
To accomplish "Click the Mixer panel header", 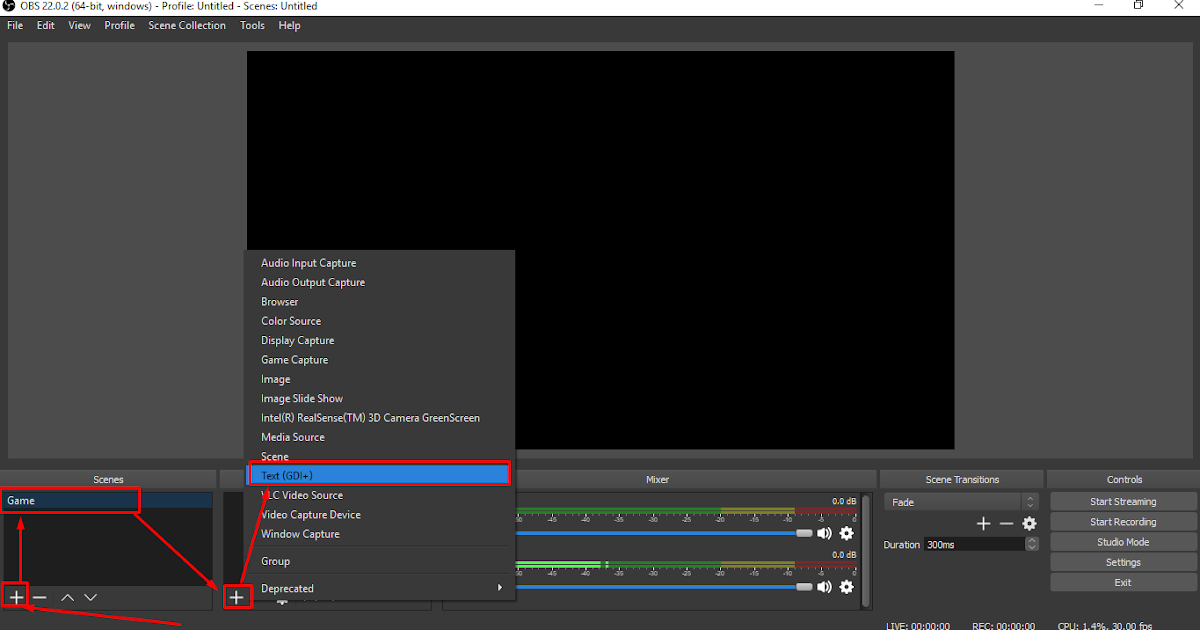I will [657, 479].
